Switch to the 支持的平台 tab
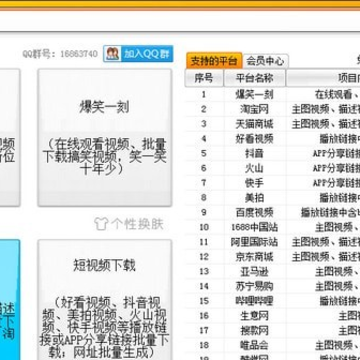 pos(214,61)
